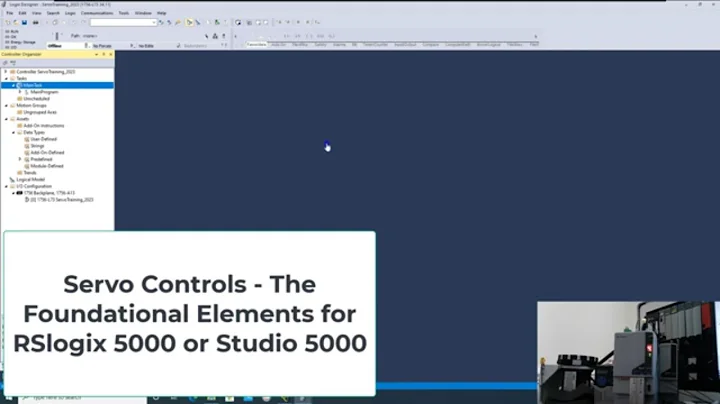Image resolution: width=720 pixels, height=404 pixels.
Task: Click the Who Active network icon
Action: click(215, 36)
